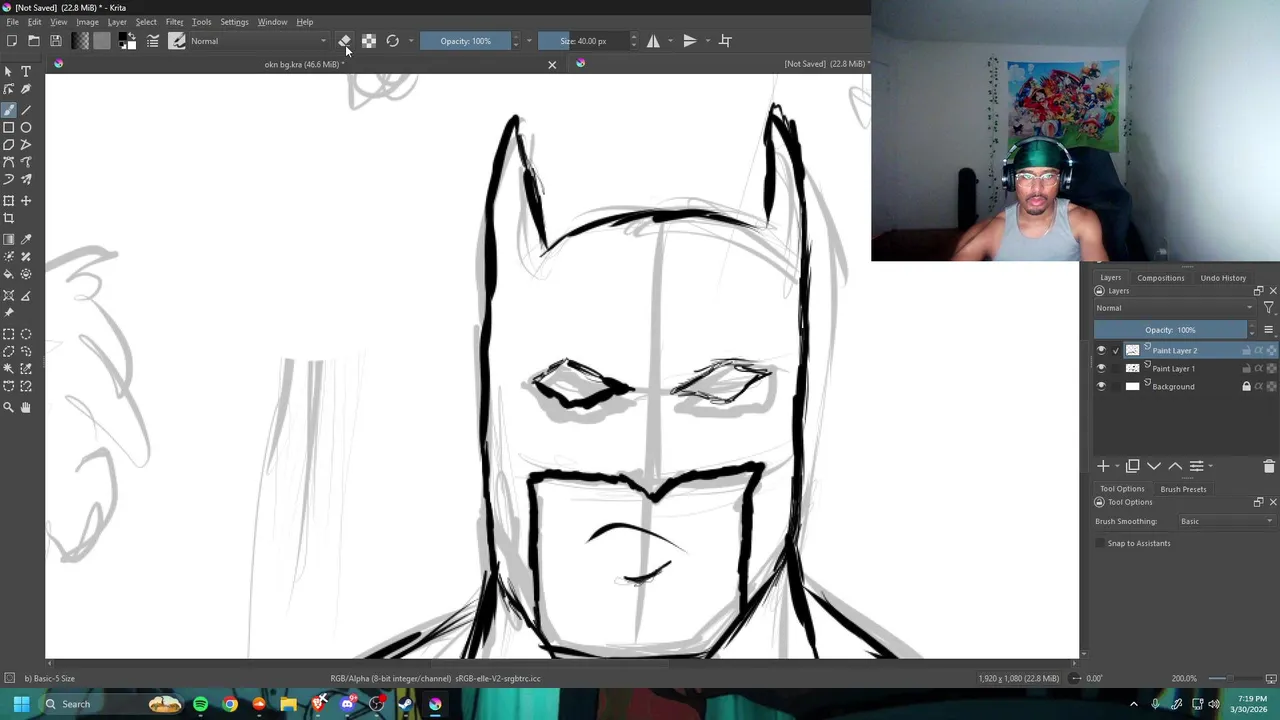Expand dropdown next to reload preset

point(411,41)
